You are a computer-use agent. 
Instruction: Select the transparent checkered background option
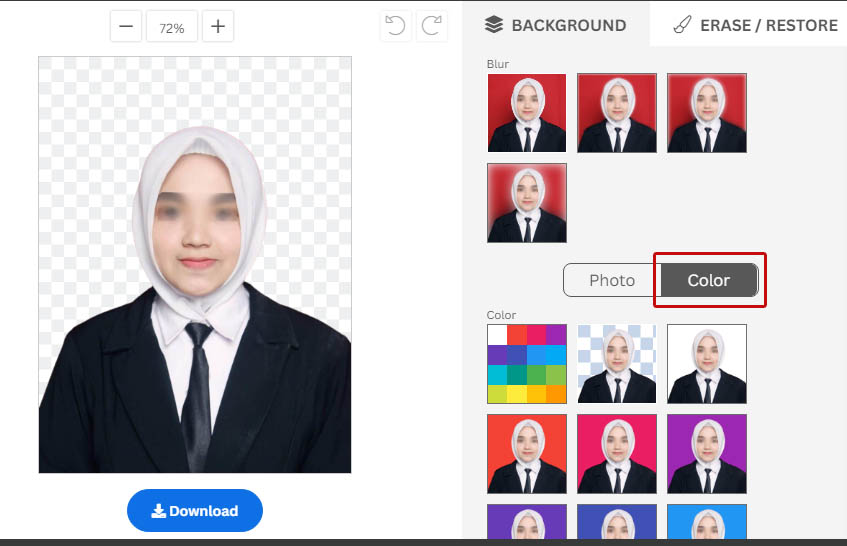tap(617, 364)
